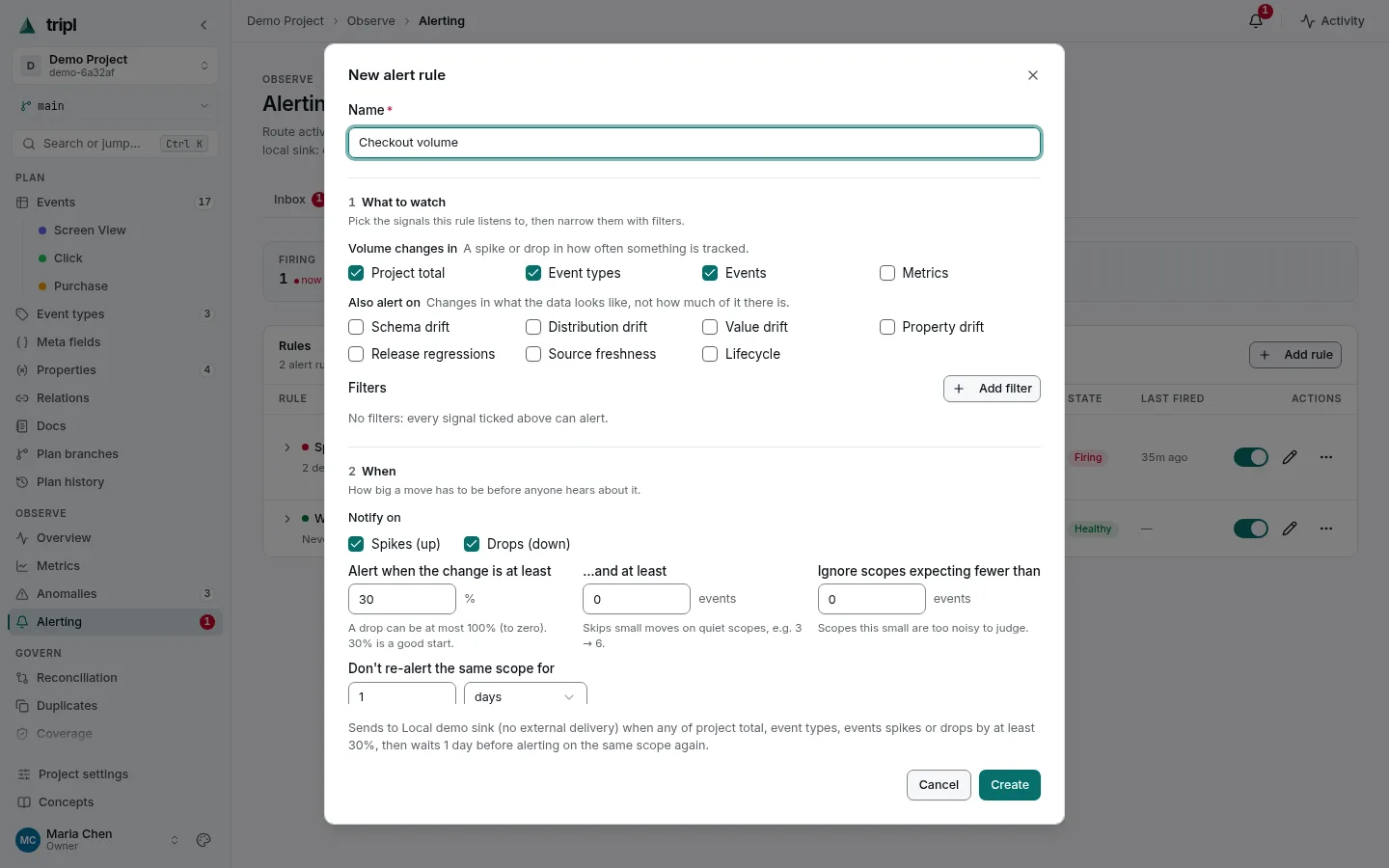Go to Plan branches
1389x868 pixels.
pyautogui.click(x=115, y=454)
